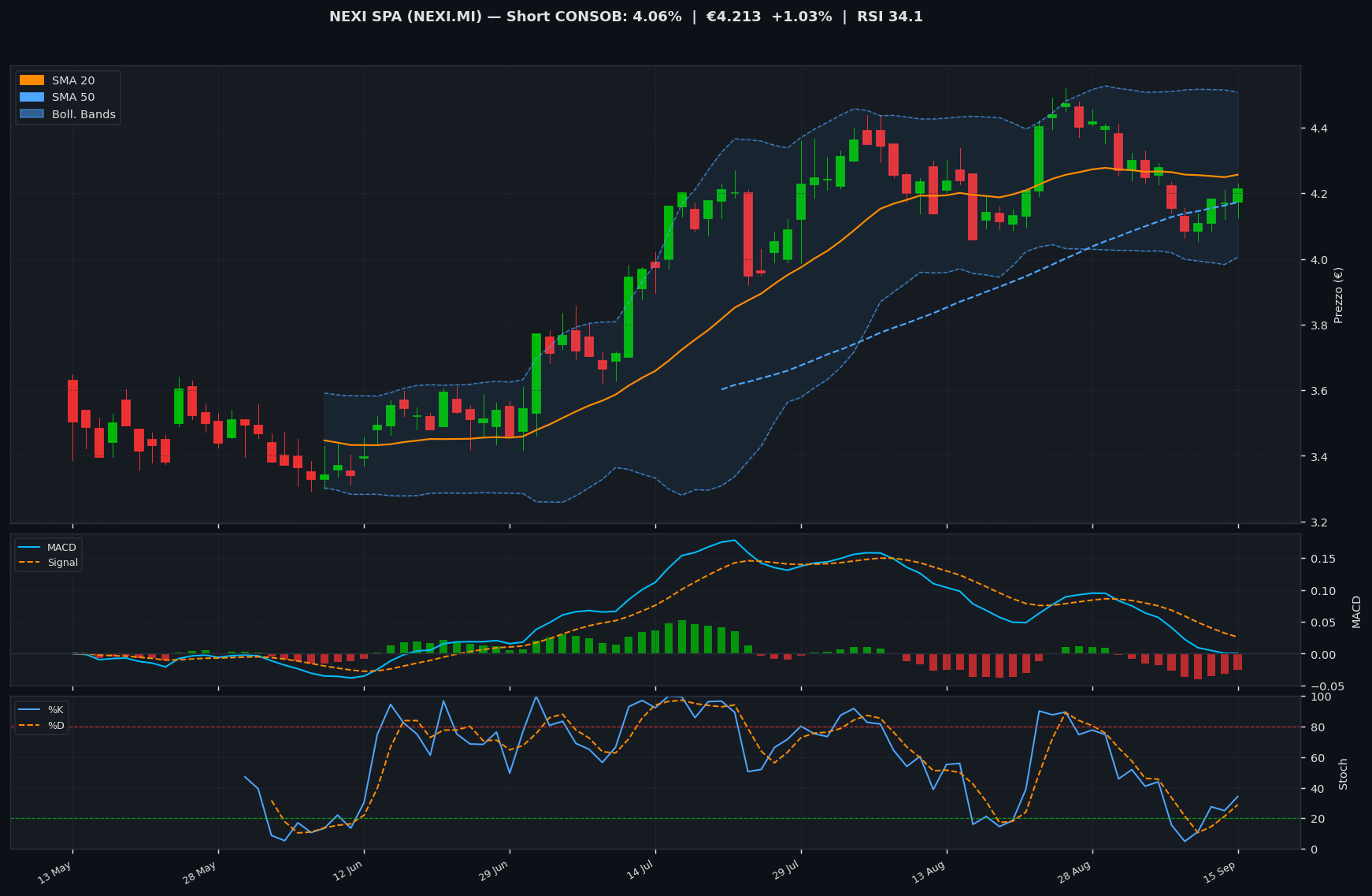Viewport: 1372px width, 896px height.
Task: Select the Prezzo (€) axis title
Action: point(1339,295)
